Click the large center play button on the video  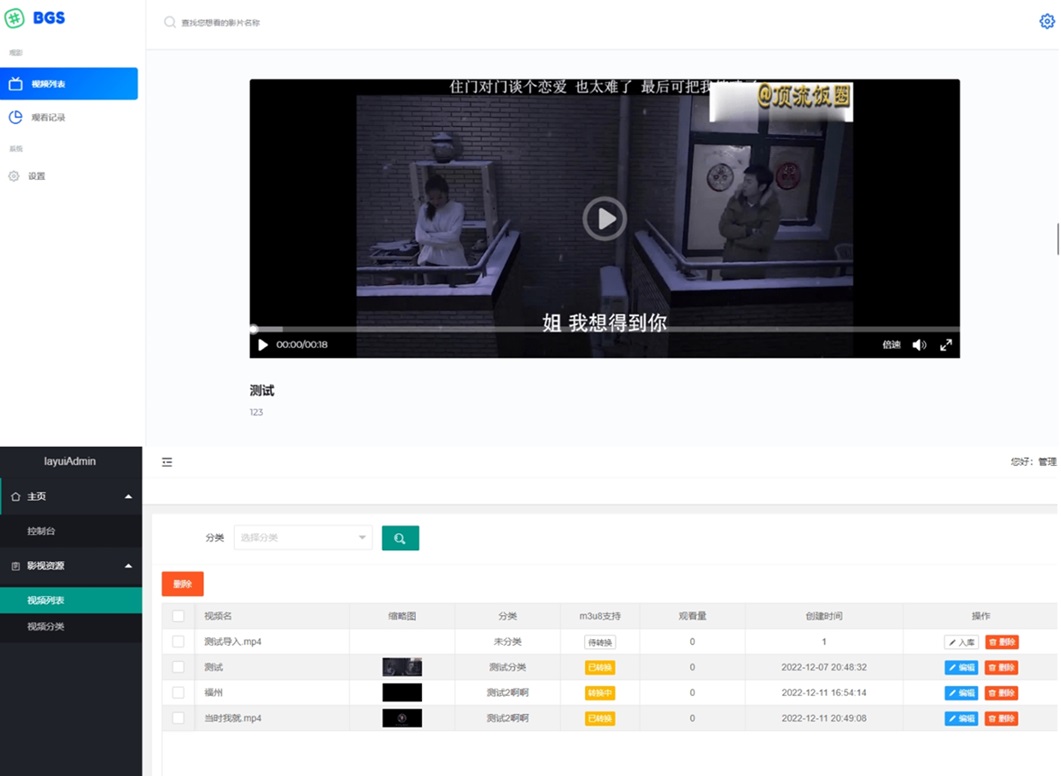click(x=604, y=219)
